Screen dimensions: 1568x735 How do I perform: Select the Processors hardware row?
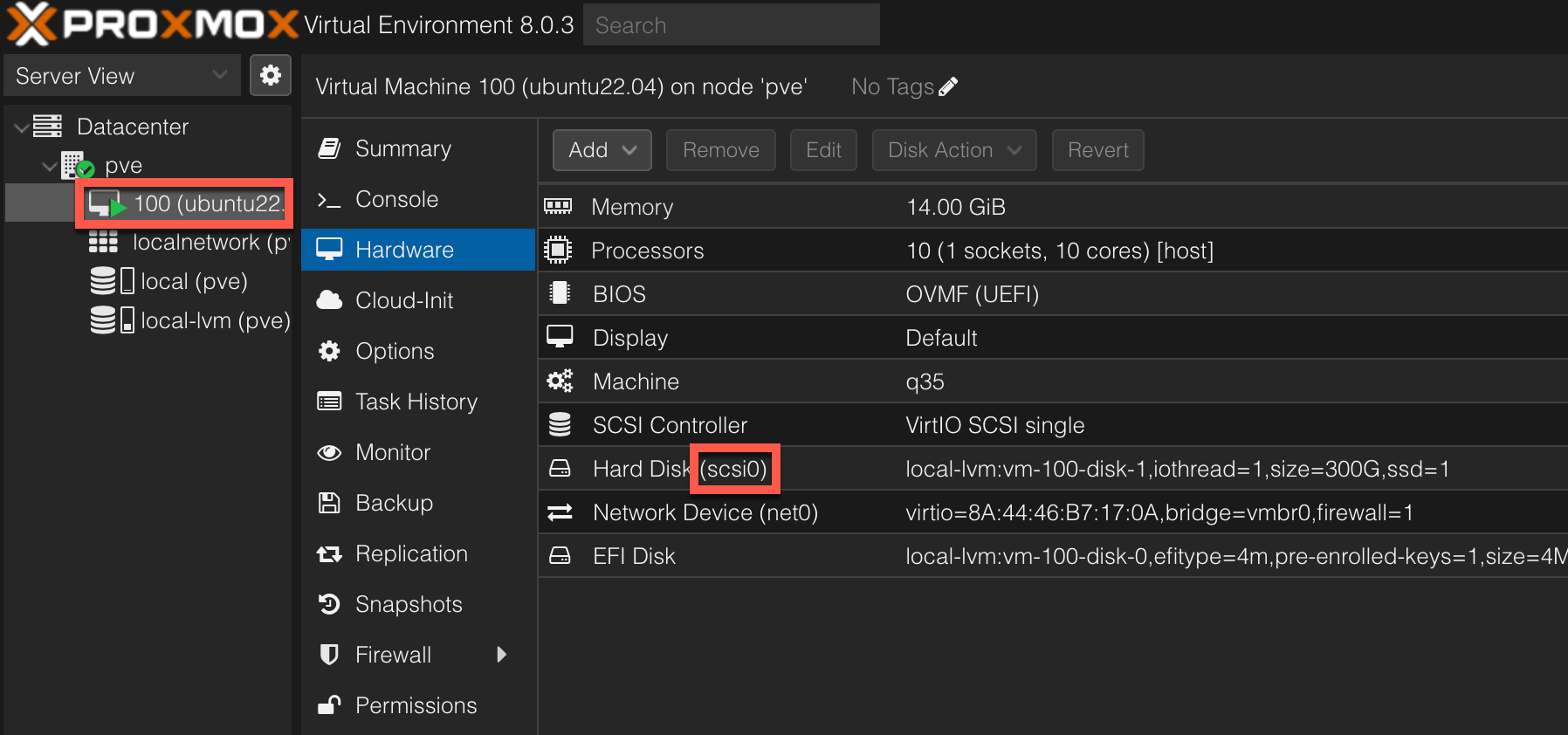(x=1053, y=251)
